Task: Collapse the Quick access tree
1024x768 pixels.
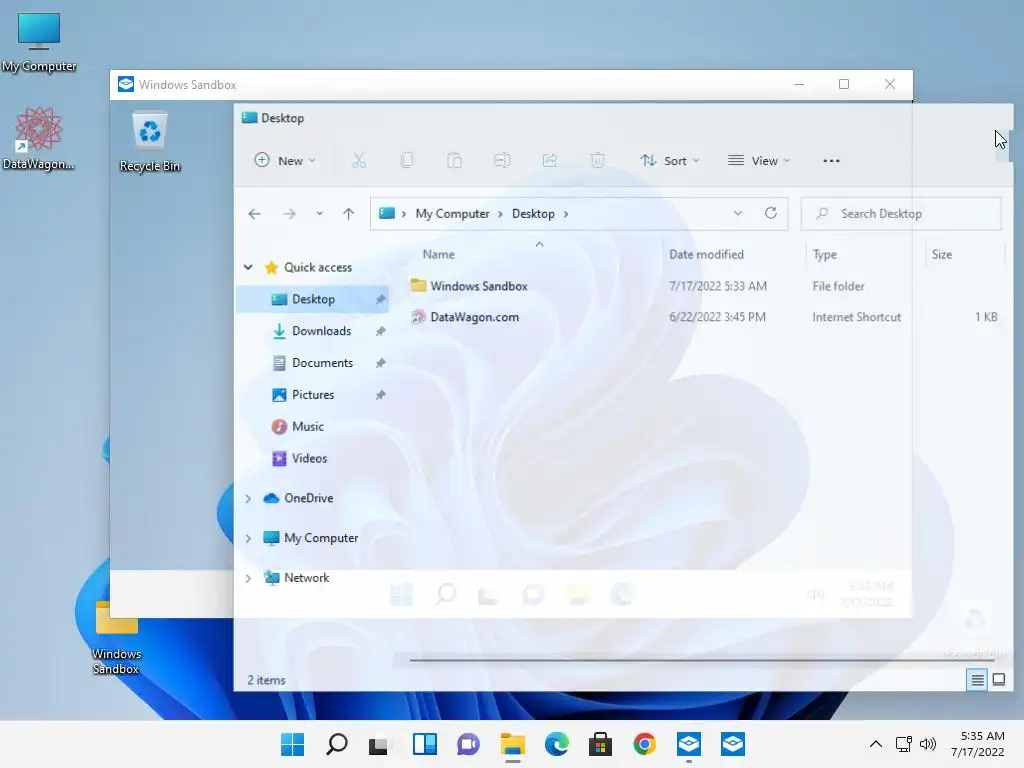Action: click(248, 267)
